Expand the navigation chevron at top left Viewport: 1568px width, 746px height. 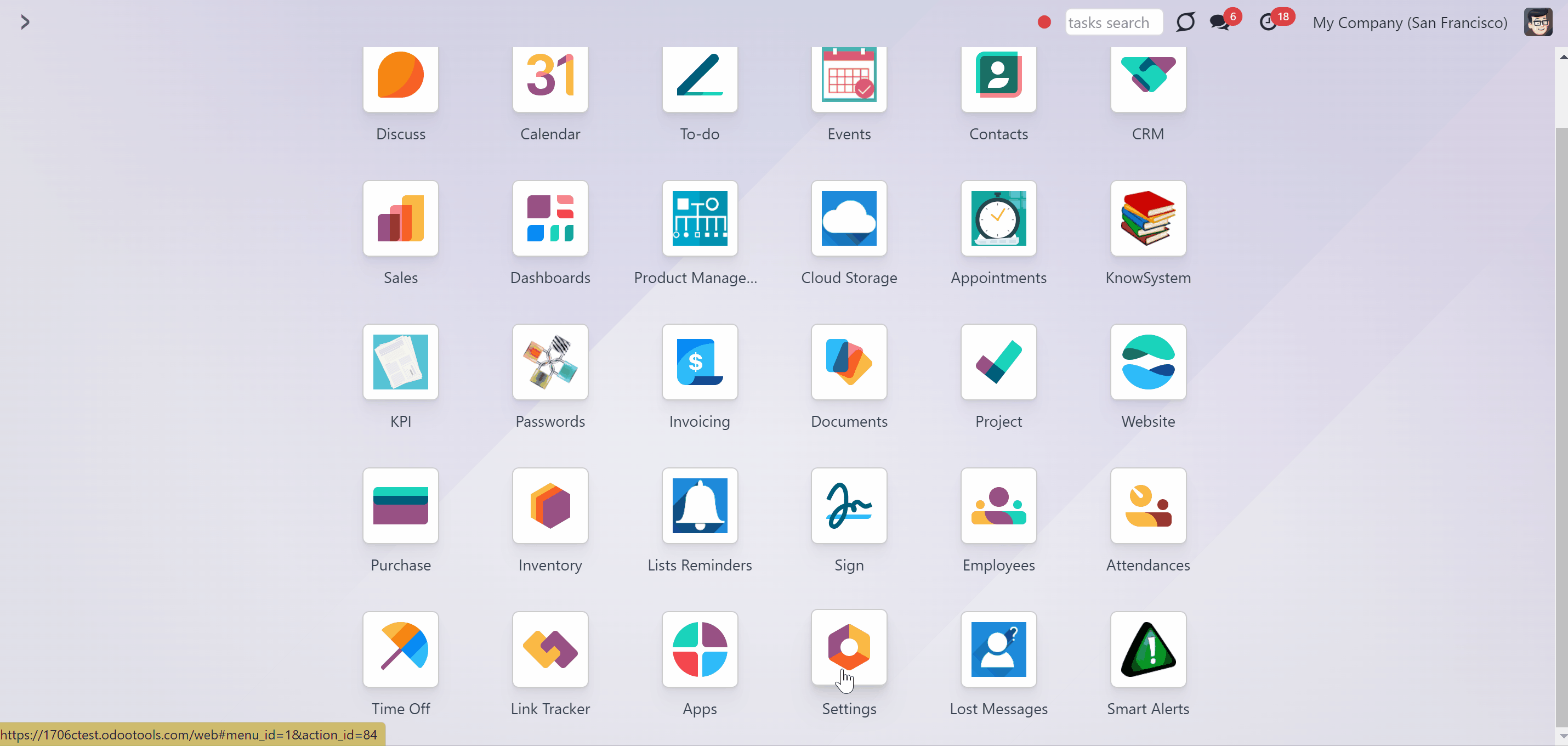coord(25,22)
